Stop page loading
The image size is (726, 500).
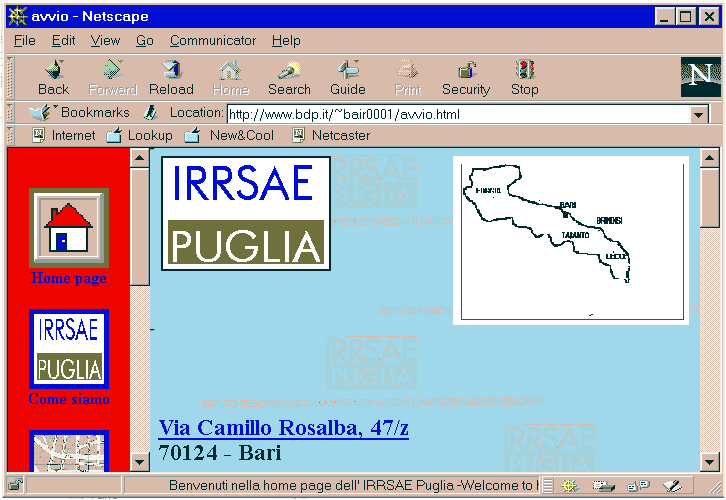click(x=525, y=78)
